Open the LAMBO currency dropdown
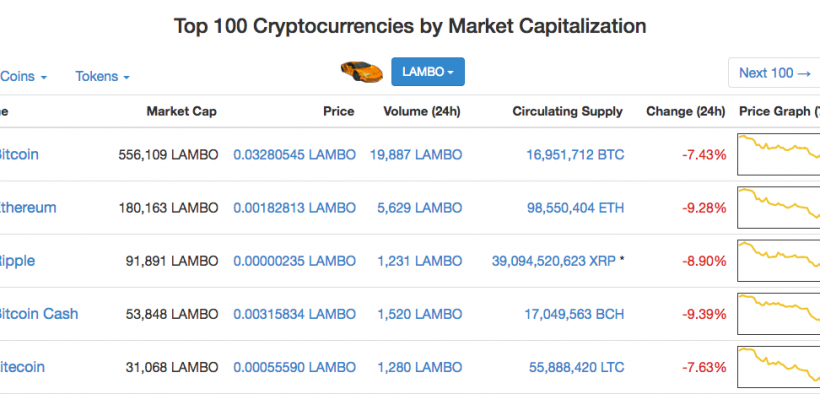 pyautogui.click(x=428, y=72)
